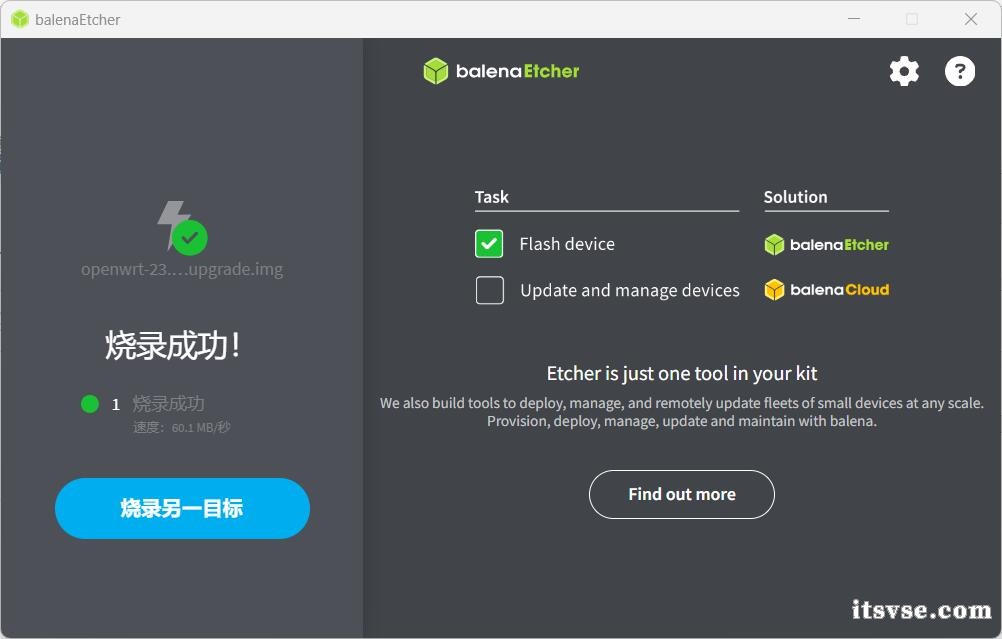Image resolution: width=1002 pixels, height=639 pixels.
Task: Select the openwrt-23....upgrade.img file name
Action: (182, 270)
